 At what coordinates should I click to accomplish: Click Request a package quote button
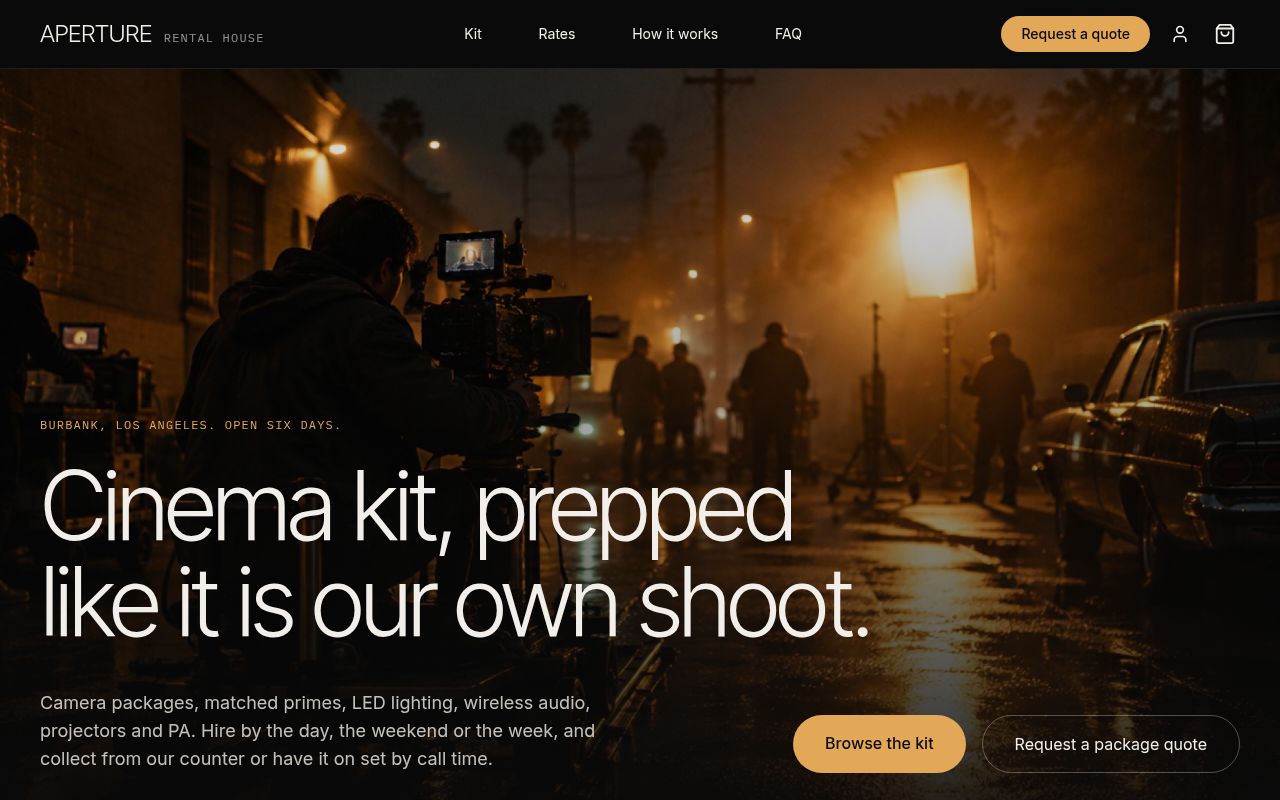(x=1111, y=744)
